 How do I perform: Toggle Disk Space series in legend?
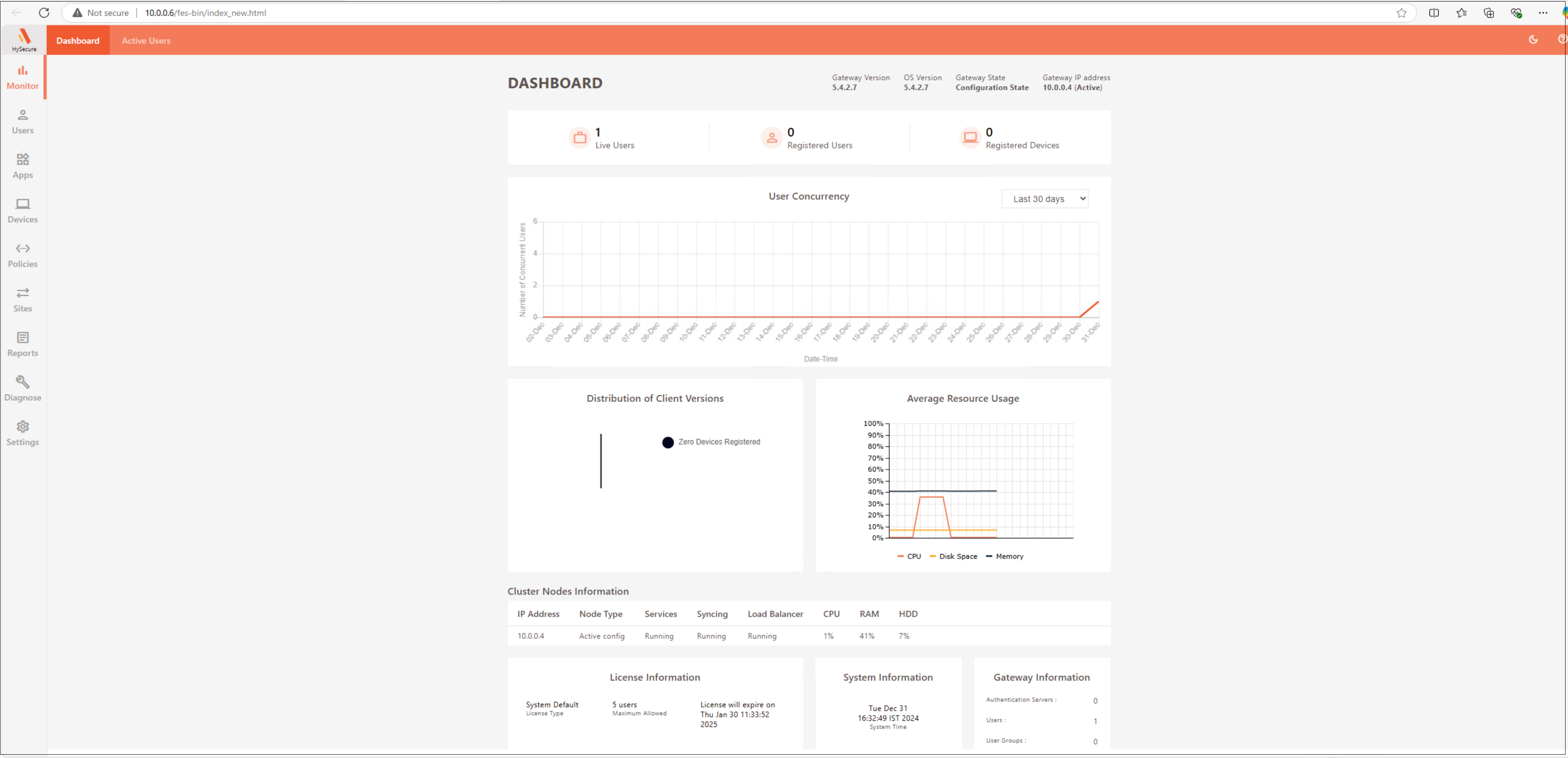click(x=953, y=556)
